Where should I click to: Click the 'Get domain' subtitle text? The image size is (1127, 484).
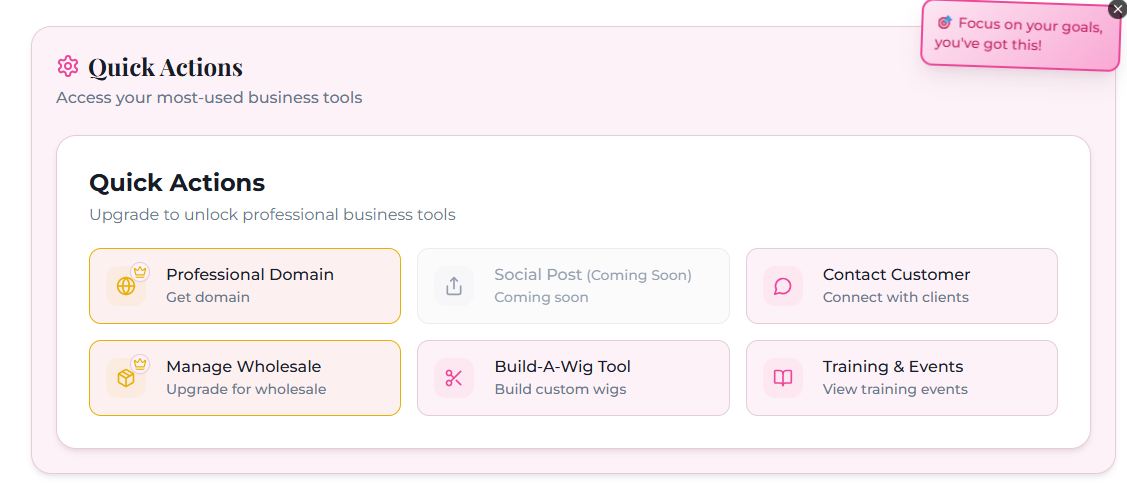pos(208,297)
